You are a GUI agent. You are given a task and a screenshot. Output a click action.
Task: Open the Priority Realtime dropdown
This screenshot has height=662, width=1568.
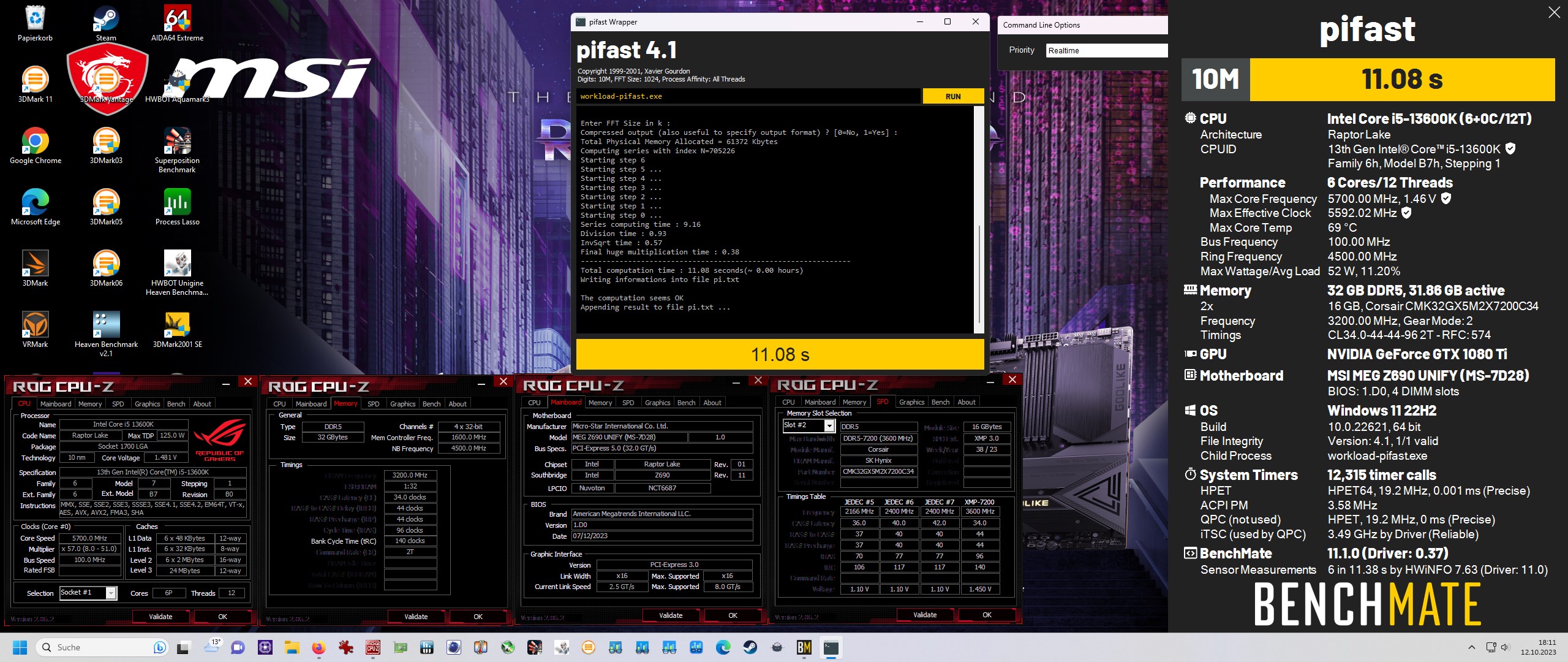coord(1106,50)
